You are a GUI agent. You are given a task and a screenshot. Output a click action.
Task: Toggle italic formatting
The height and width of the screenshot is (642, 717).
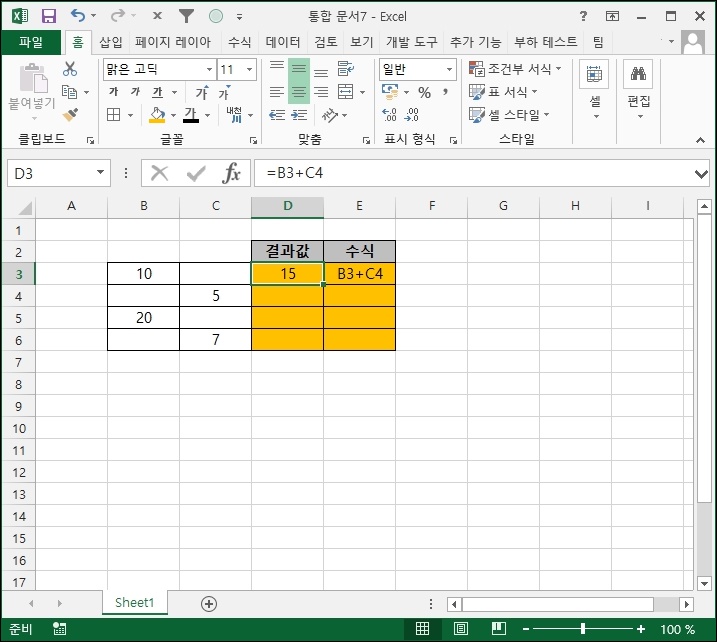pyautogui.click(x=135, y=92)
